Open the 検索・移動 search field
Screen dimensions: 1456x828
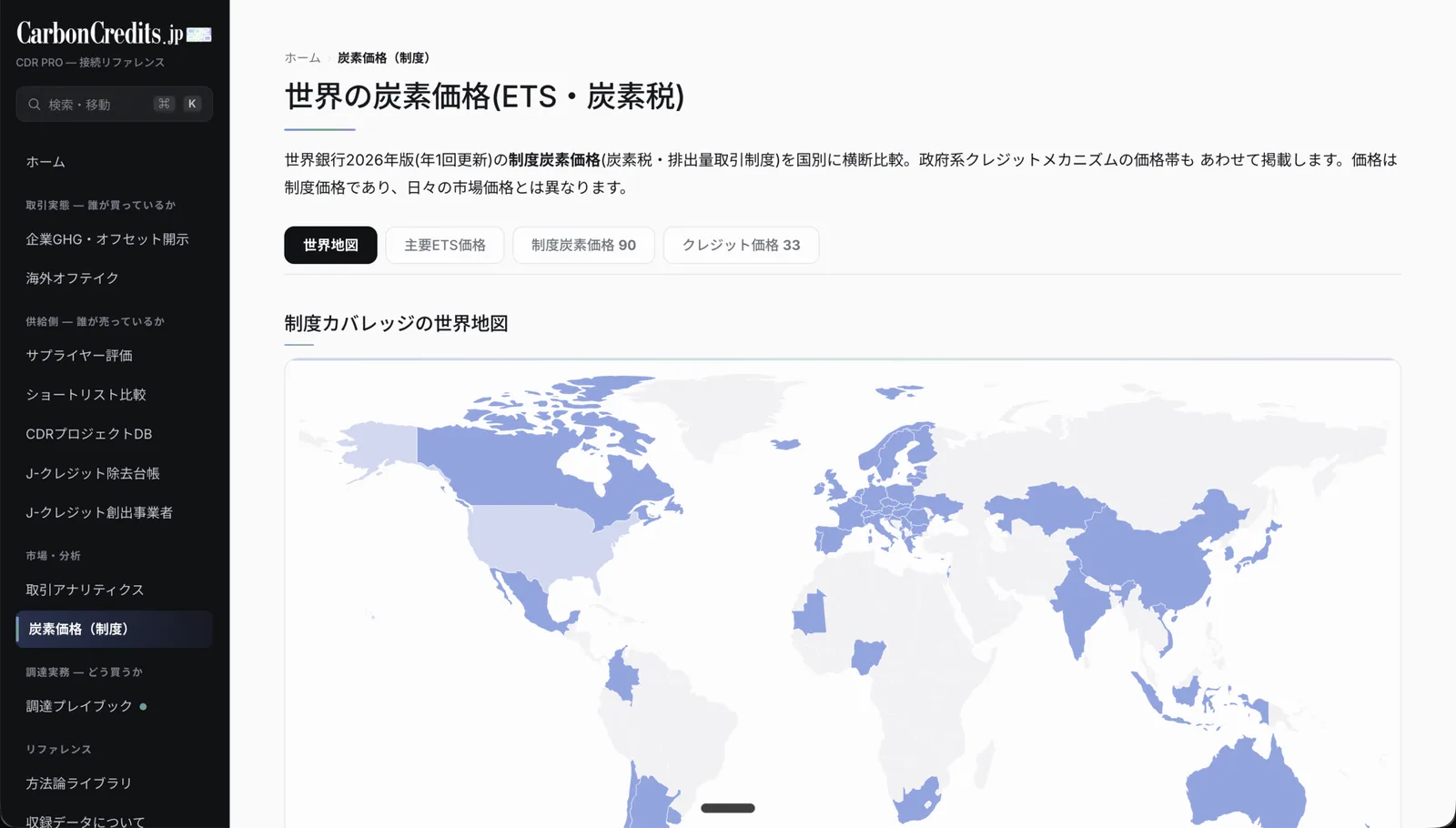[x=114, y=104]
